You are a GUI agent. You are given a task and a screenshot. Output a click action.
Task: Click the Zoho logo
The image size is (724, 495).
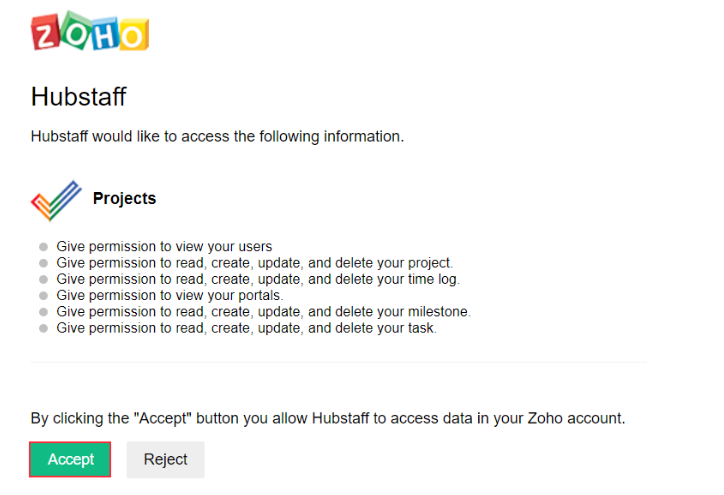pyautogui.click(x=90, y=32)
